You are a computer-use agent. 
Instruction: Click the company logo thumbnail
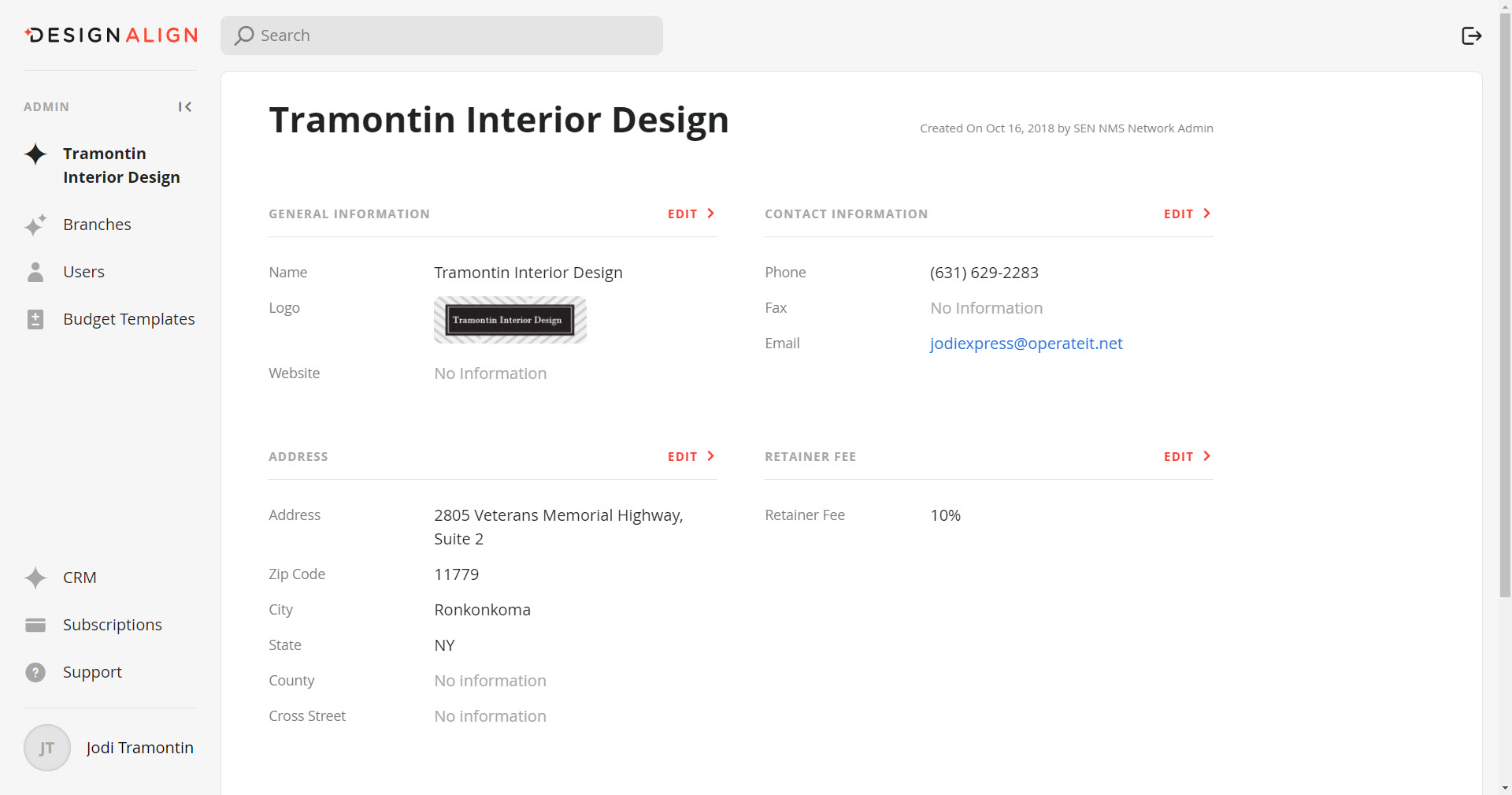pos(510,320)
